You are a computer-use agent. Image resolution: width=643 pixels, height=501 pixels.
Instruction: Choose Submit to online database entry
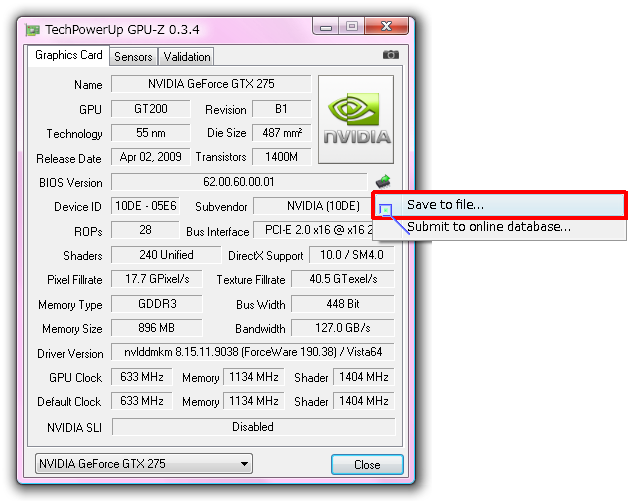tap(499, 227)
